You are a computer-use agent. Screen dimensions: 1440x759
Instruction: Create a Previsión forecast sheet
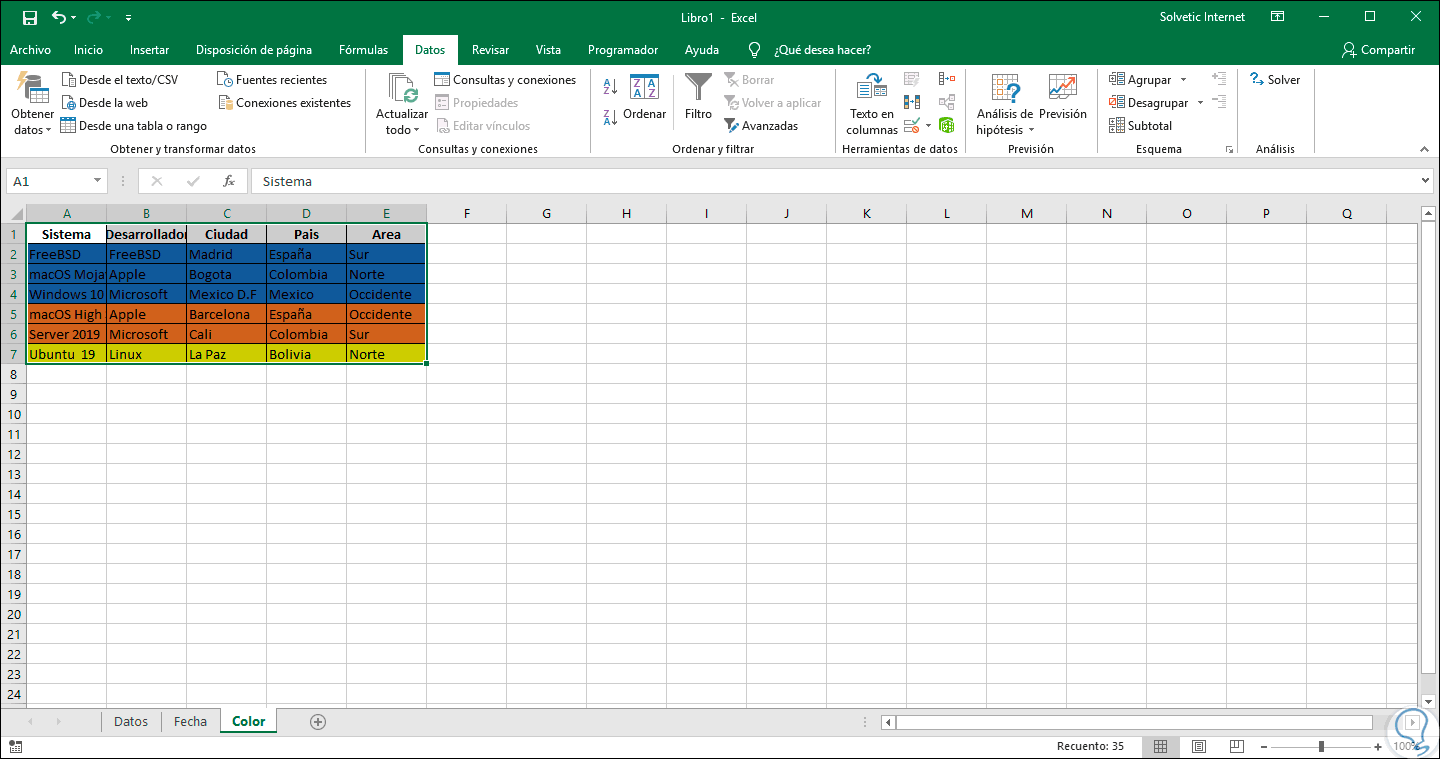pyautogui.click(x=1062, y=97)
